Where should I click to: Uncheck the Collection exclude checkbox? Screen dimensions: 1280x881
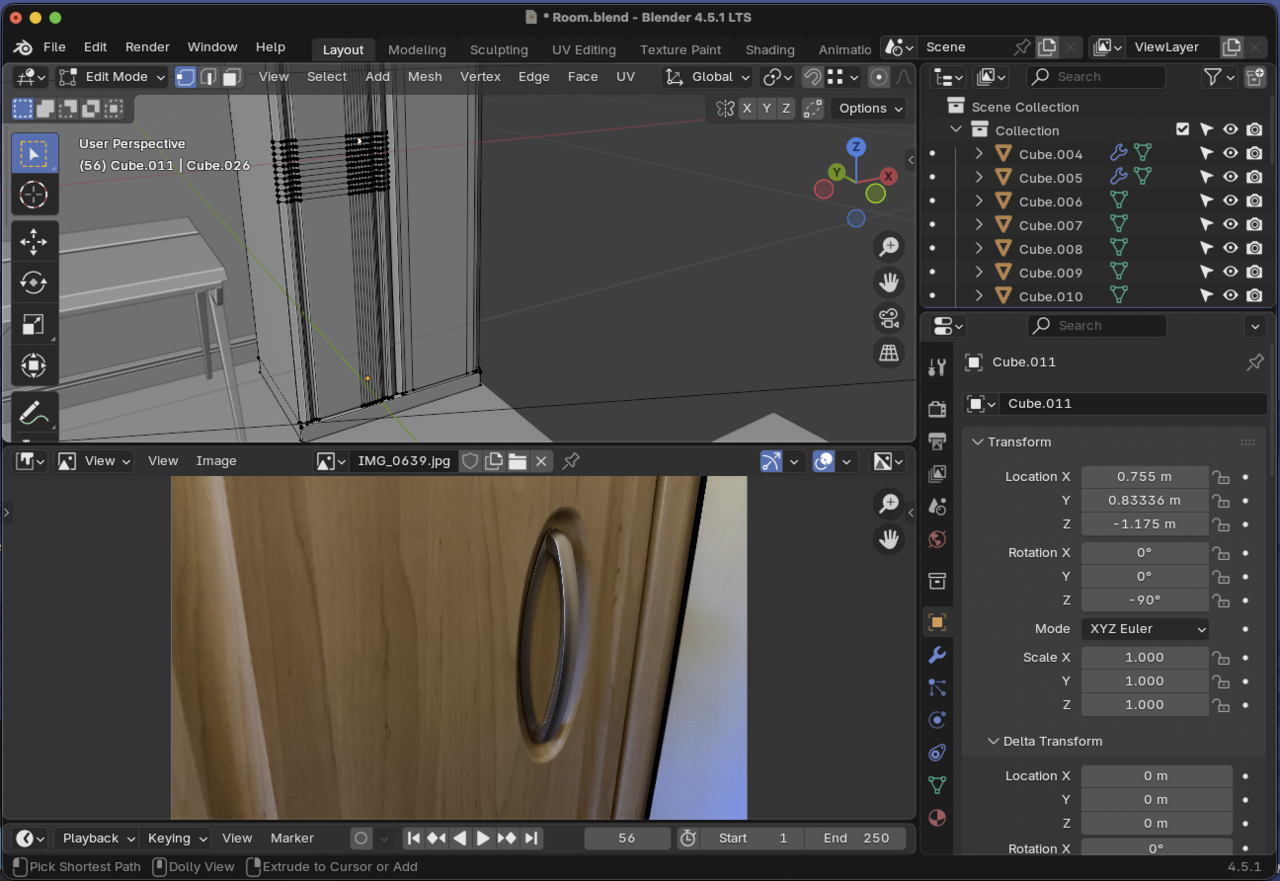click(x=1183, y=130)
